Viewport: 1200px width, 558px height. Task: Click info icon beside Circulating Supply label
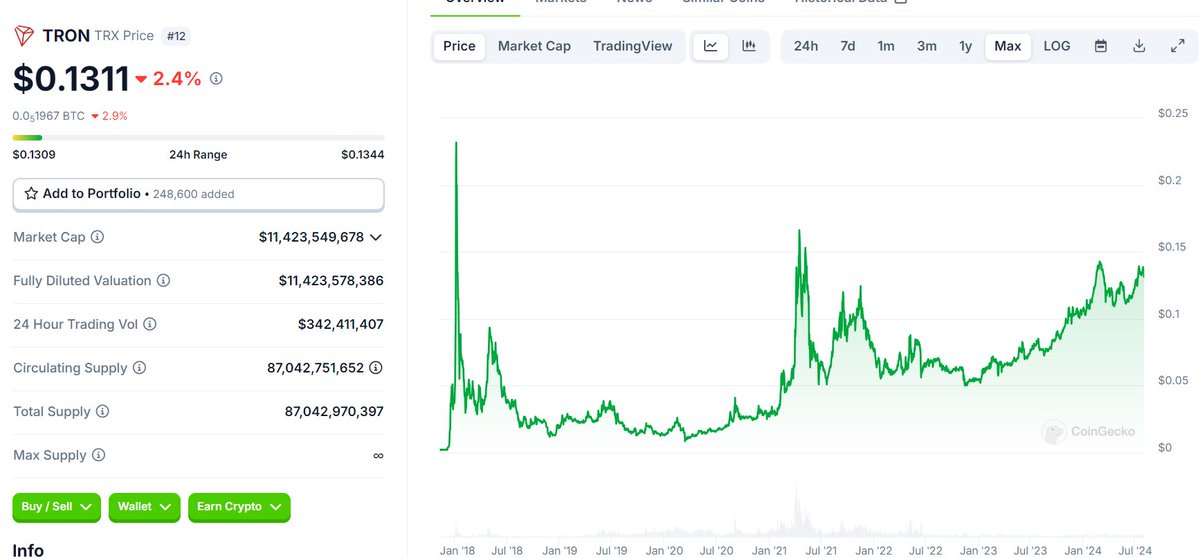point(139,368)
